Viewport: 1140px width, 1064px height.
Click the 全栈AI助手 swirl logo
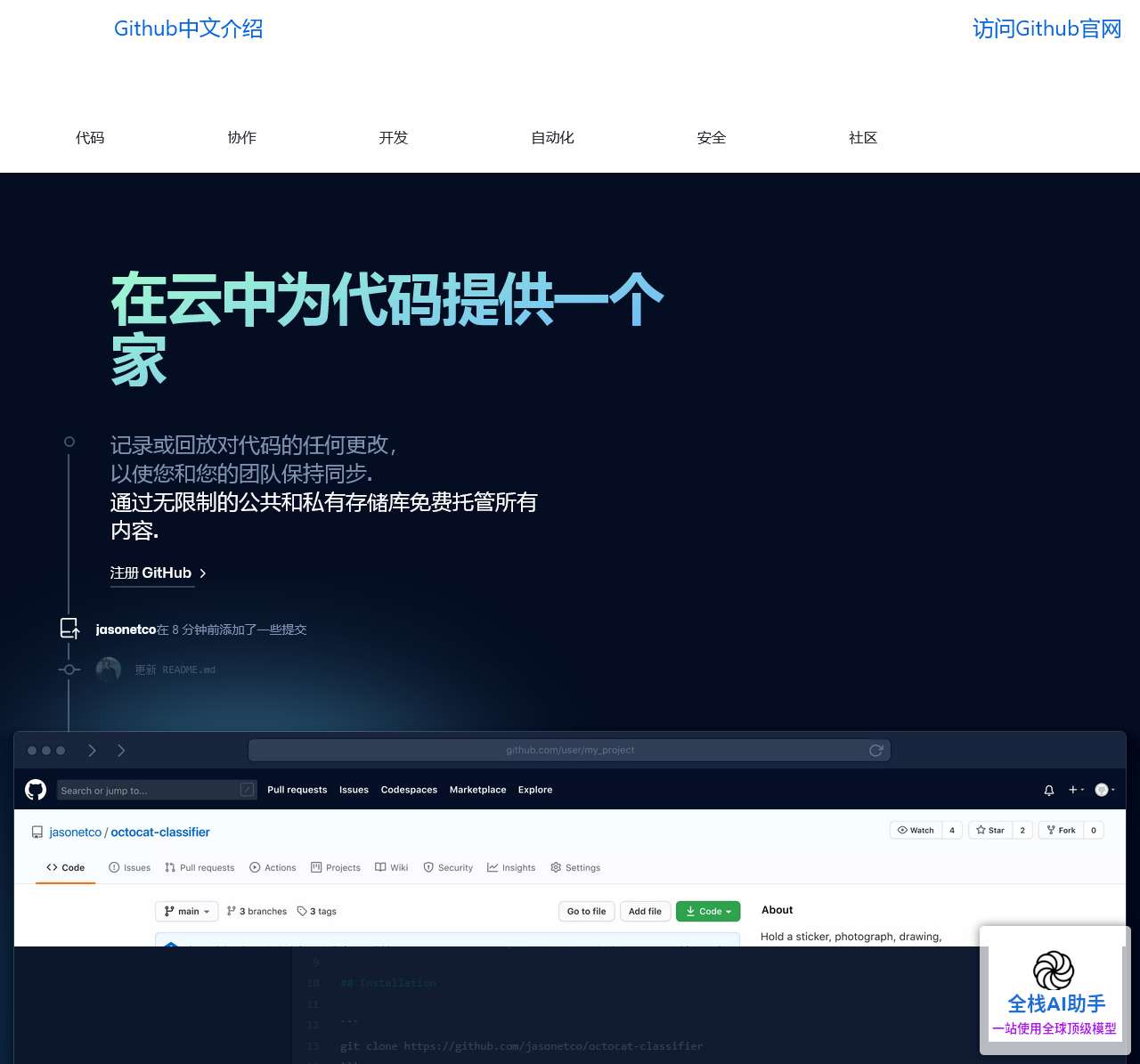1054,971
